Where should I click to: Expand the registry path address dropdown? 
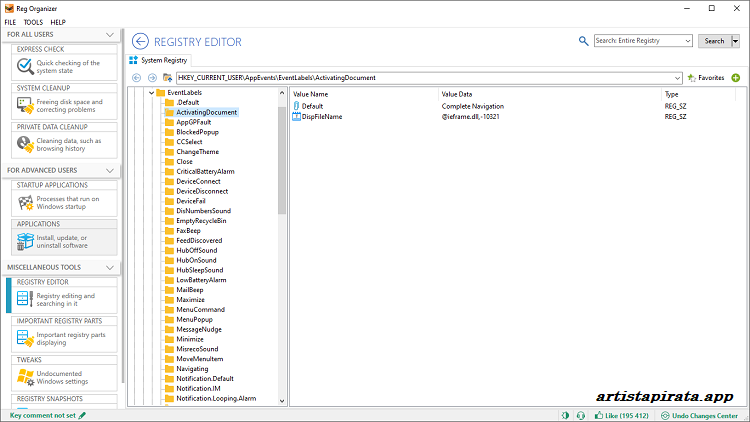677,78
